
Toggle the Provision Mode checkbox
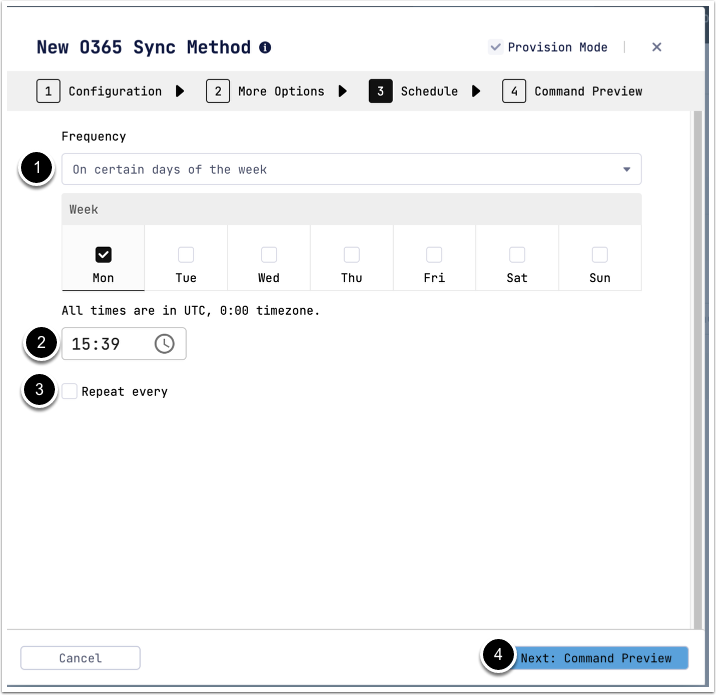(x=495, y=47)
